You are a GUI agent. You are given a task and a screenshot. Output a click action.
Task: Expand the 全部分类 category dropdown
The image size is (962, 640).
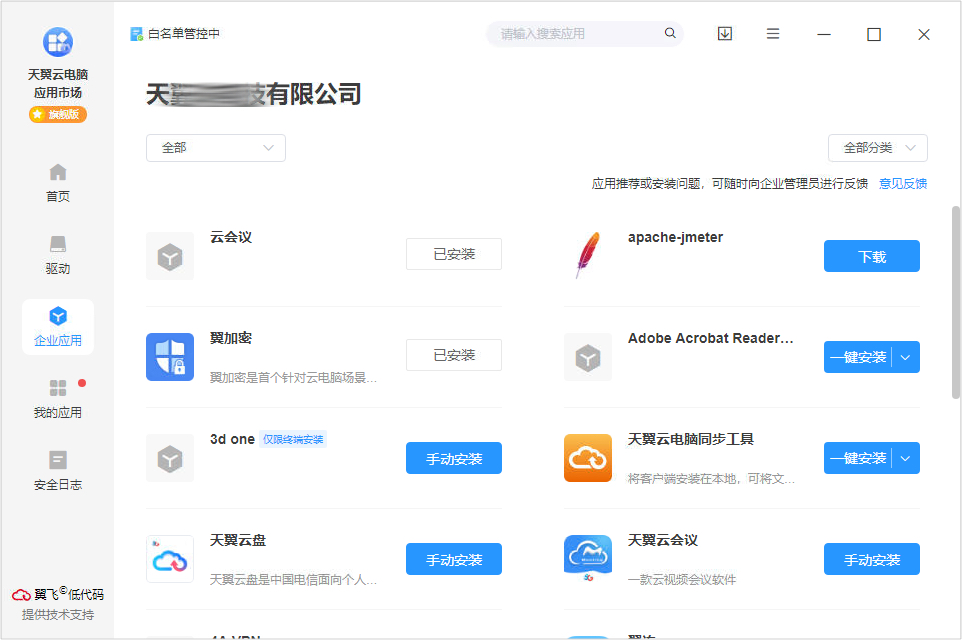click(877, 148)
